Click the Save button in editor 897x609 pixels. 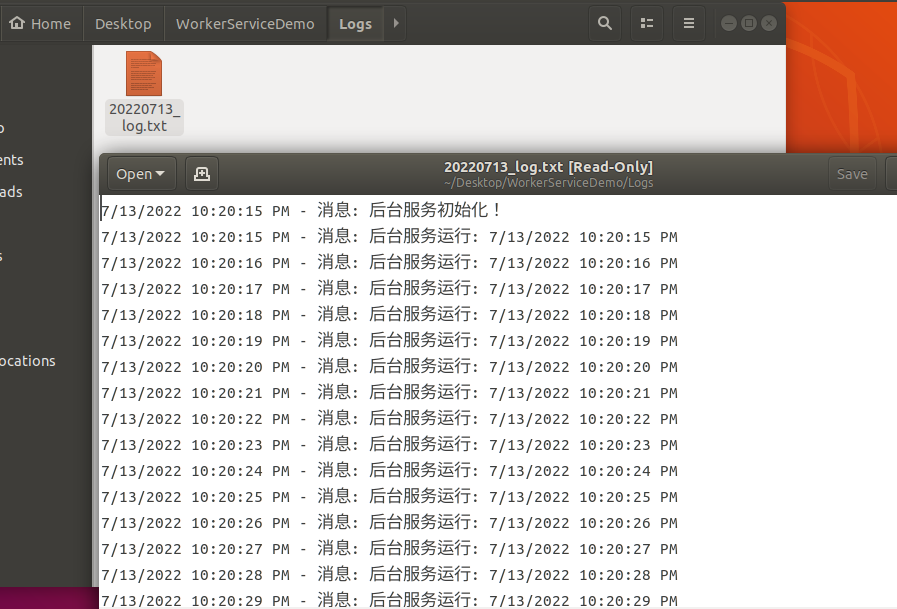click(852, 174)
